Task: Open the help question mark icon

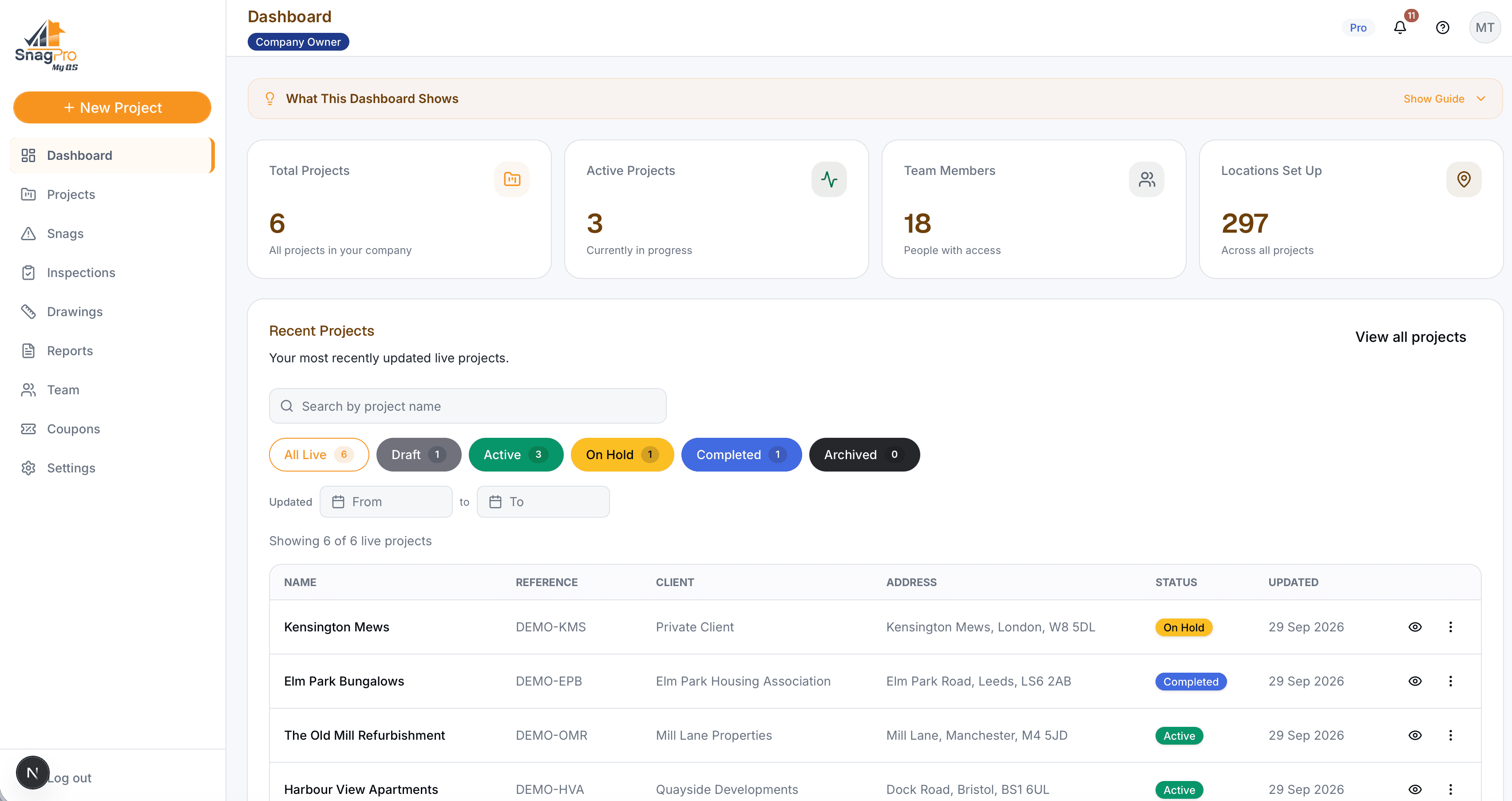Action: (x=1442, y=28)
